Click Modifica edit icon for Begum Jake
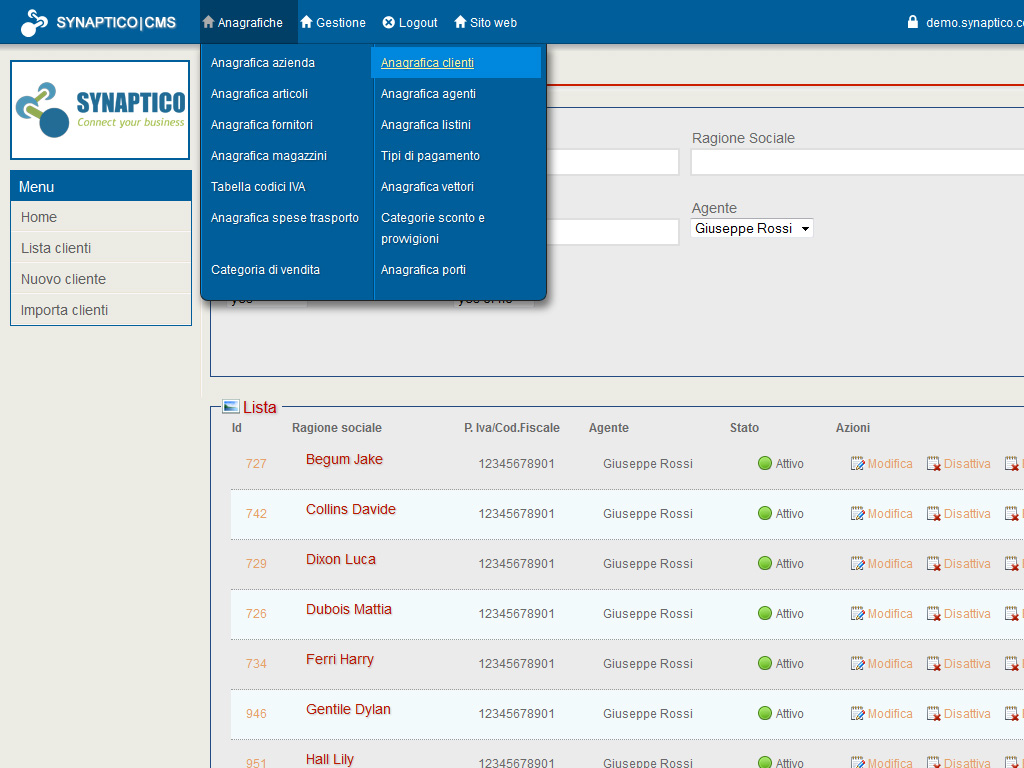The image size is (1024, 768). pos(857,464)
